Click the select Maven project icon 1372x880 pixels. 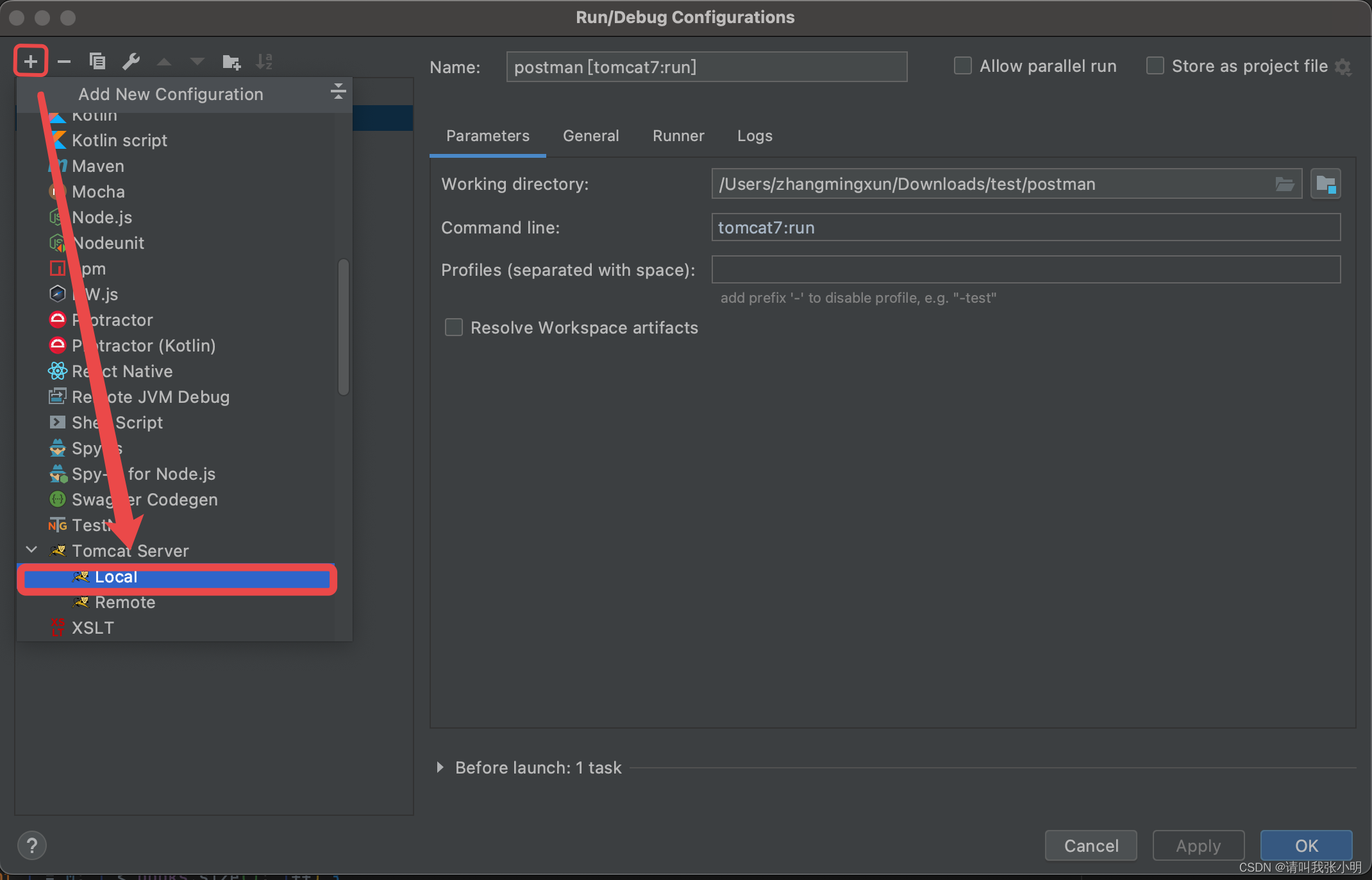(1325, 185)
